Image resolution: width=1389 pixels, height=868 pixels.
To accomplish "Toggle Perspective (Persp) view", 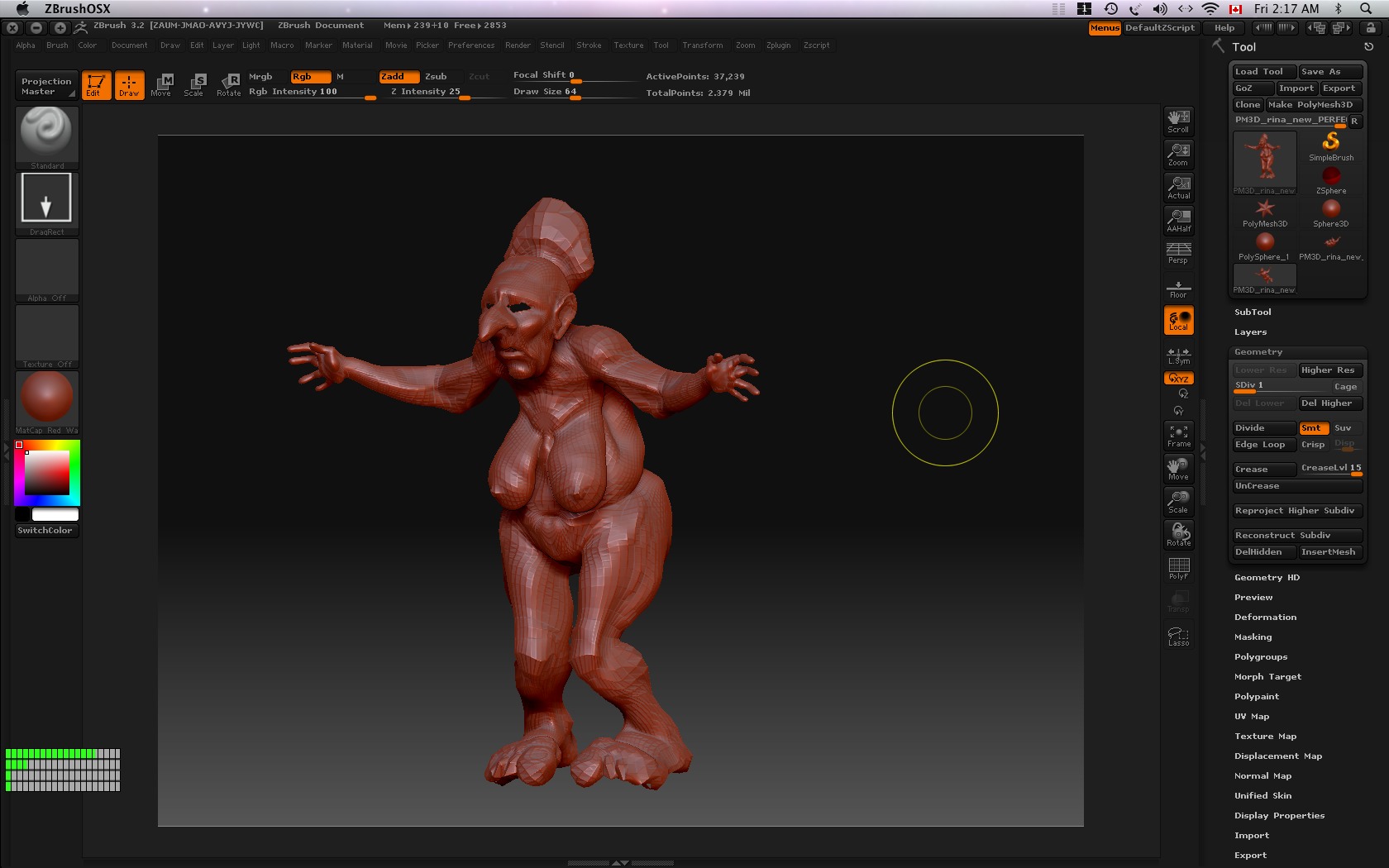I will (1178, 253).
